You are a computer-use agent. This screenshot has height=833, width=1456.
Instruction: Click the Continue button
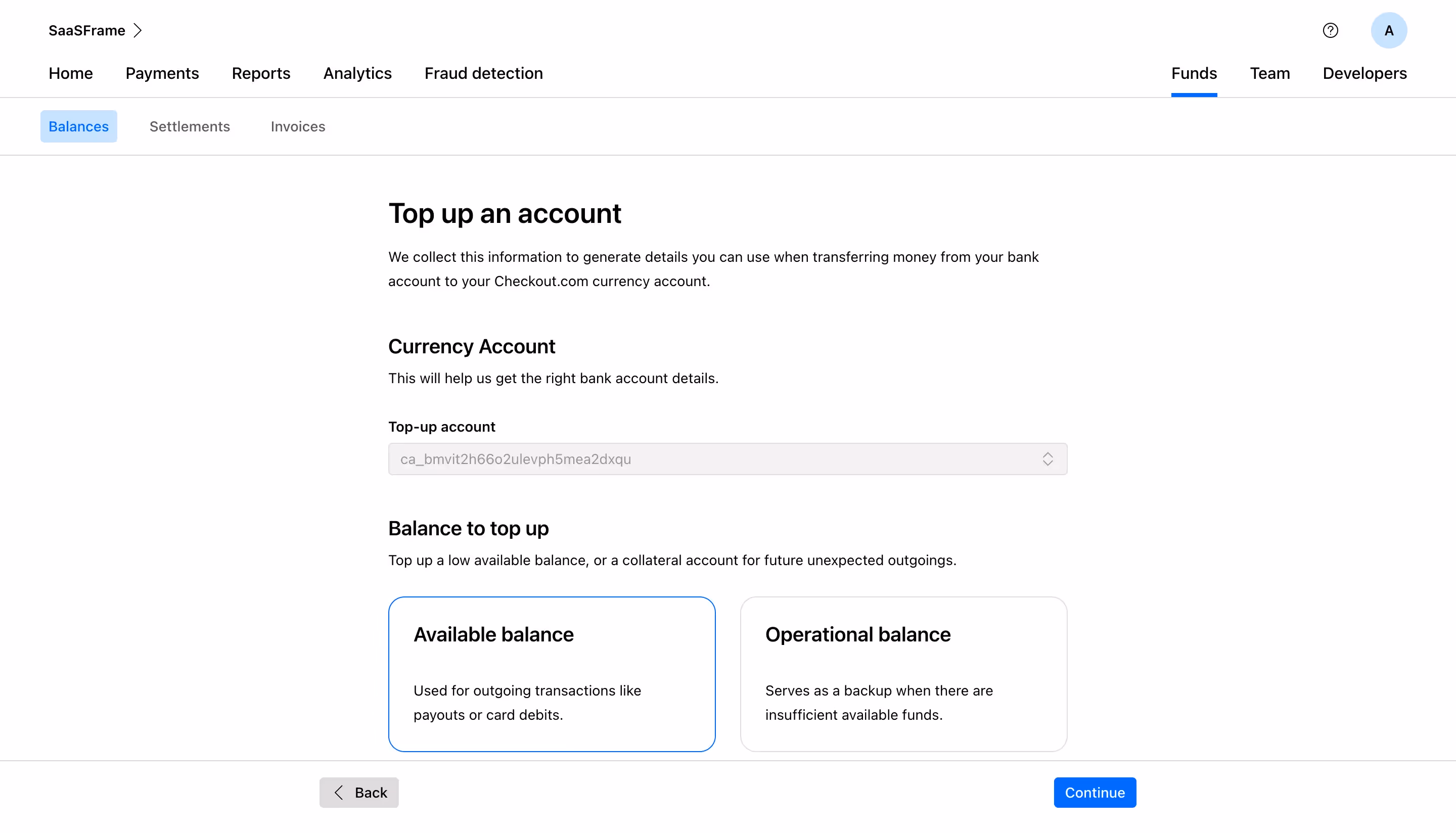[1095, 793]
